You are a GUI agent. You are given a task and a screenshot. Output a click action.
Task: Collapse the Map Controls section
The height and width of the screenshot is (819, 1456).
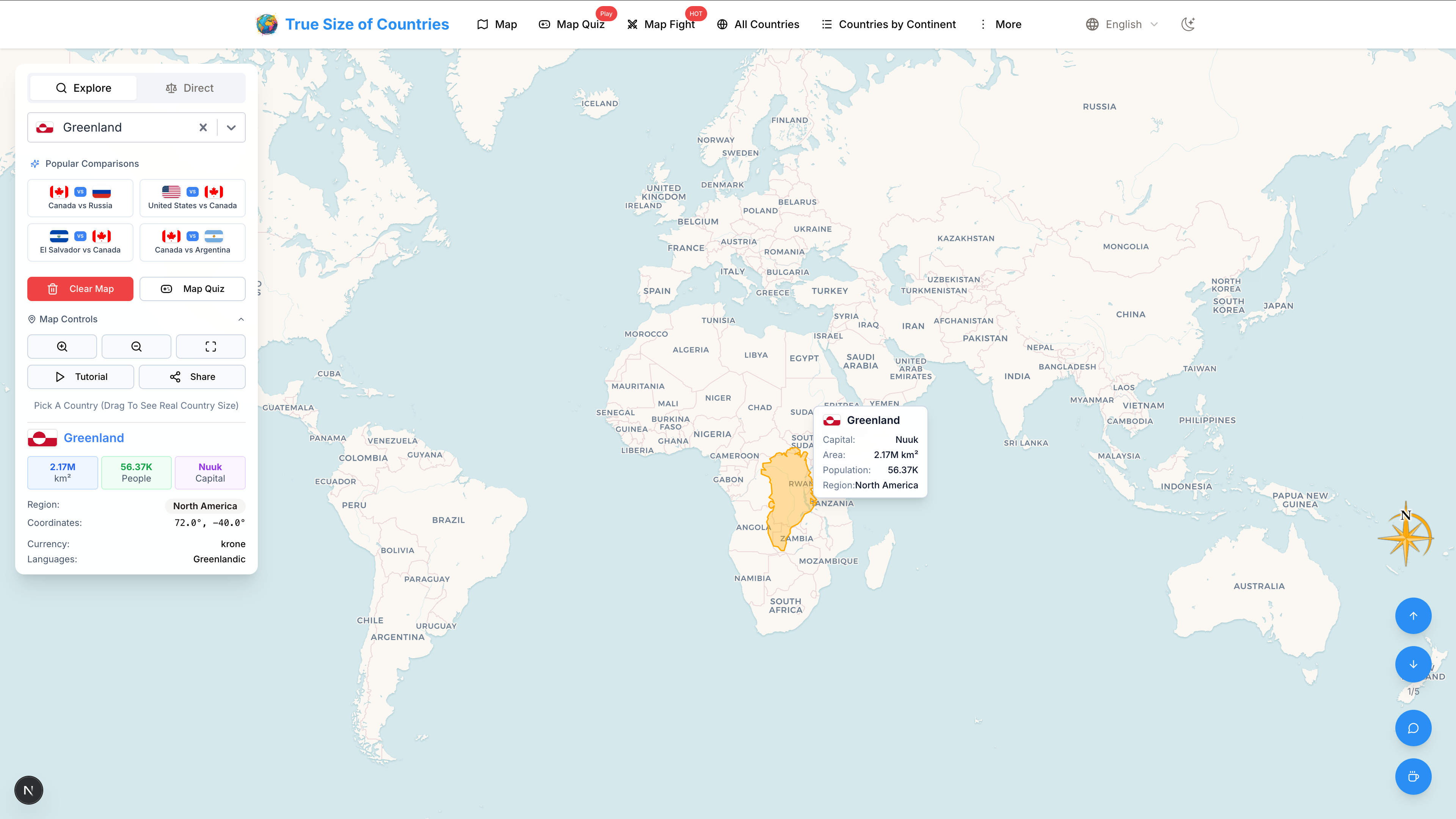pyautogui.click(x=242, y=319)
